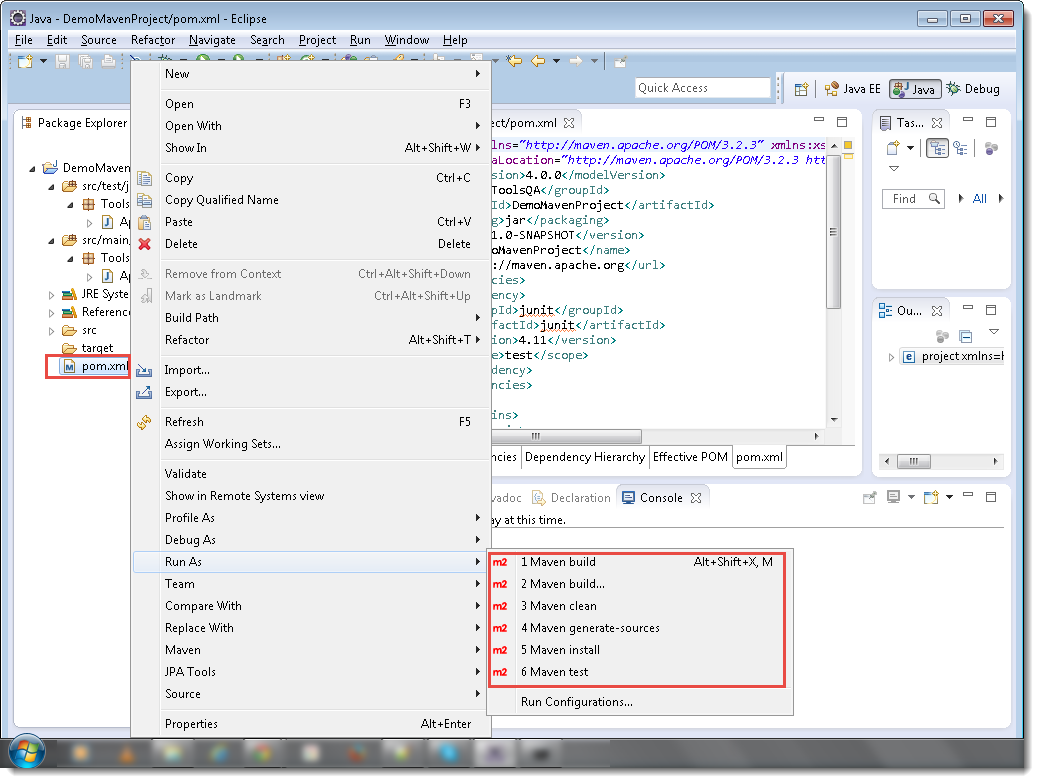Image resolution: width=1039 pixels, height=783 pixels.
Task: Click Refresh in context menu
Action: (x=311, y=422)
